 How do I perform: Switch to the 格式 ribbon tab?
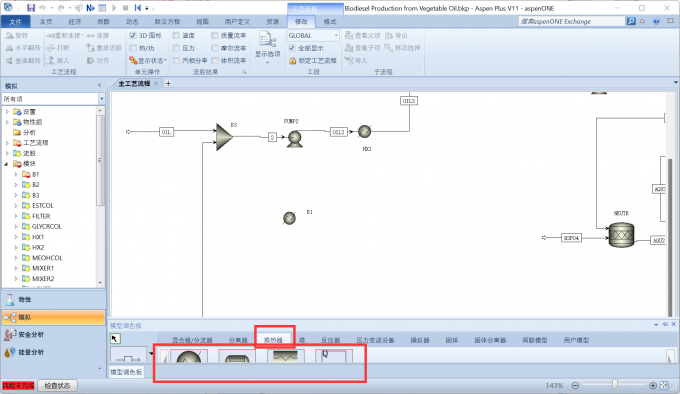(x=330, y=22)
